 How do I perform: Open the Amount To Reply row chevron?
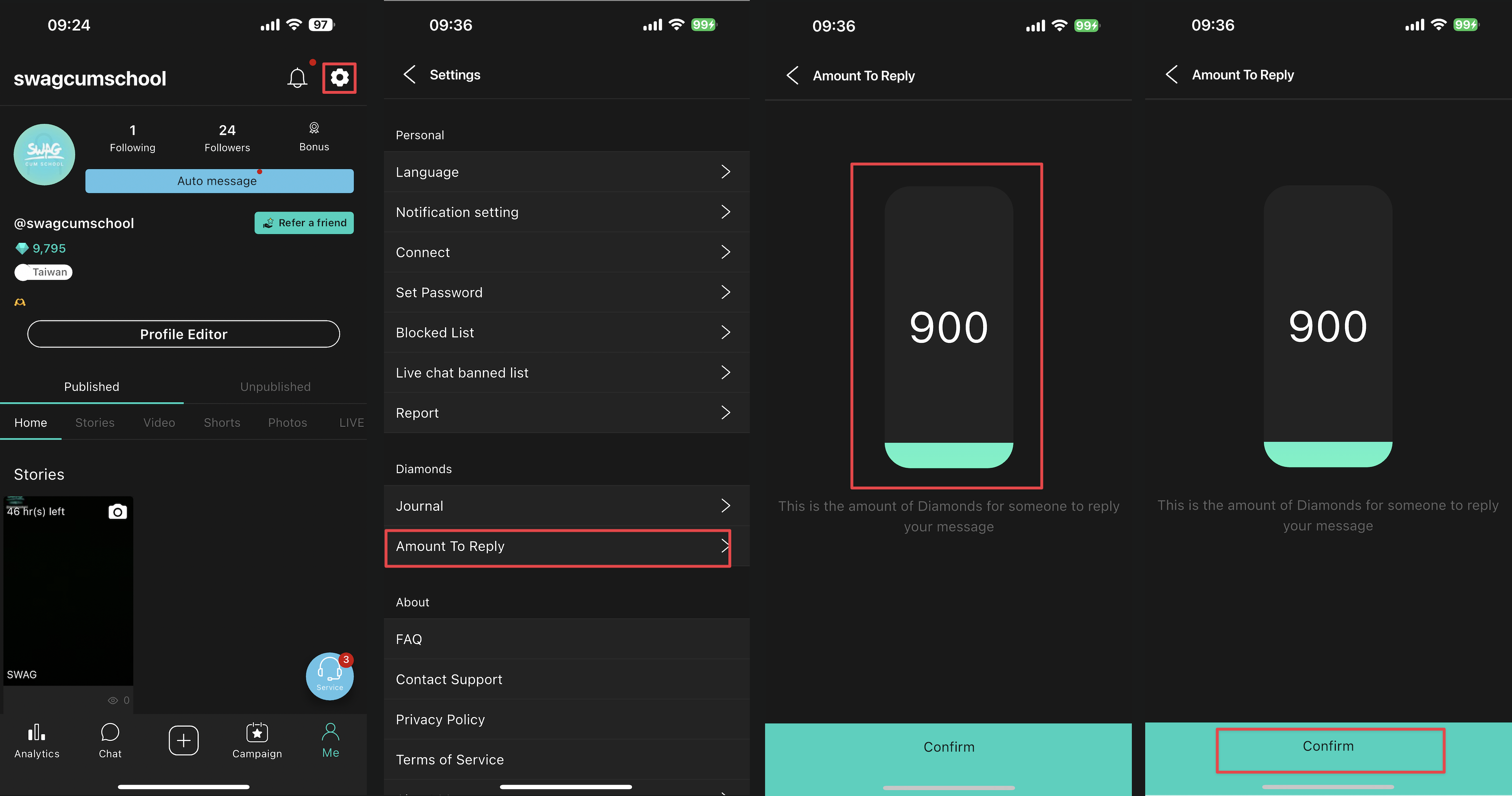coord(724,546)
